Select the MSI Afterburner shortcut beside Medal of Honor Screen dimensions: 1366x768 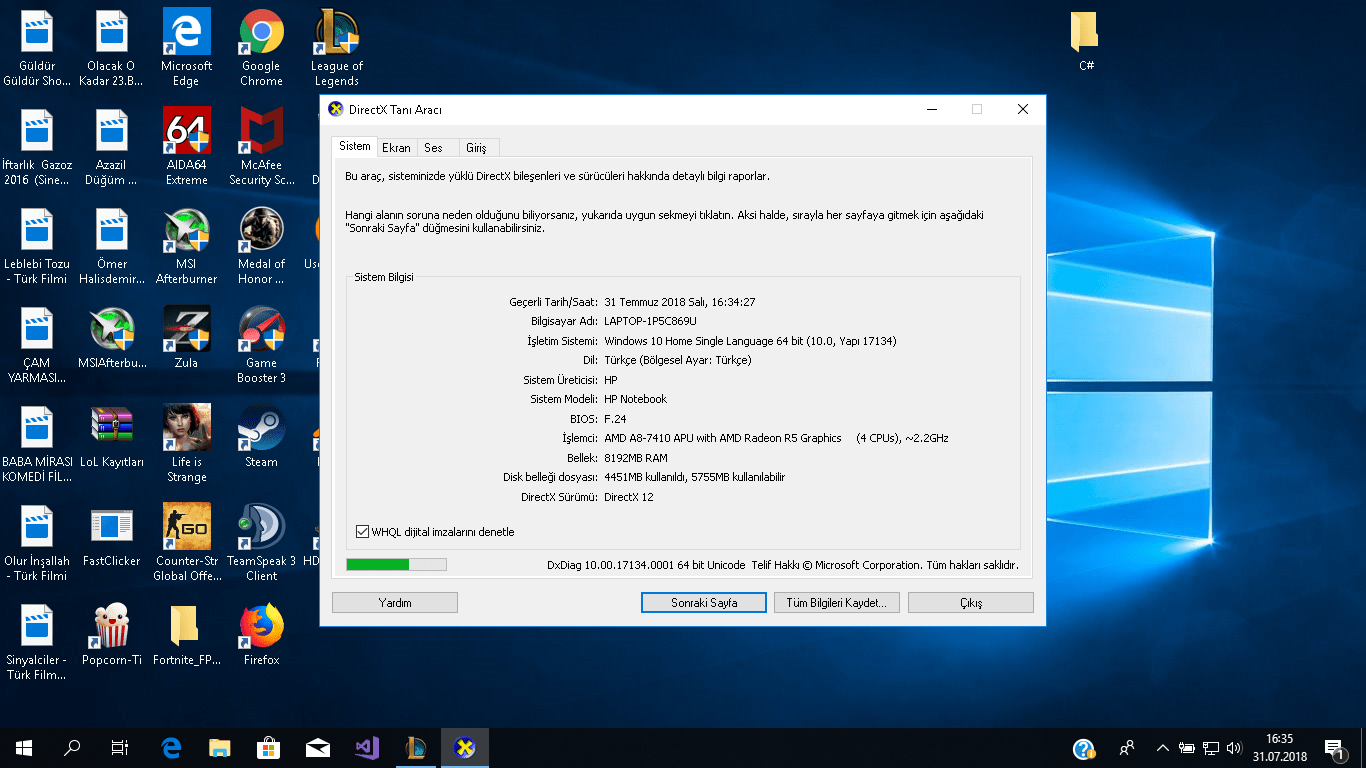coord(186,245)
